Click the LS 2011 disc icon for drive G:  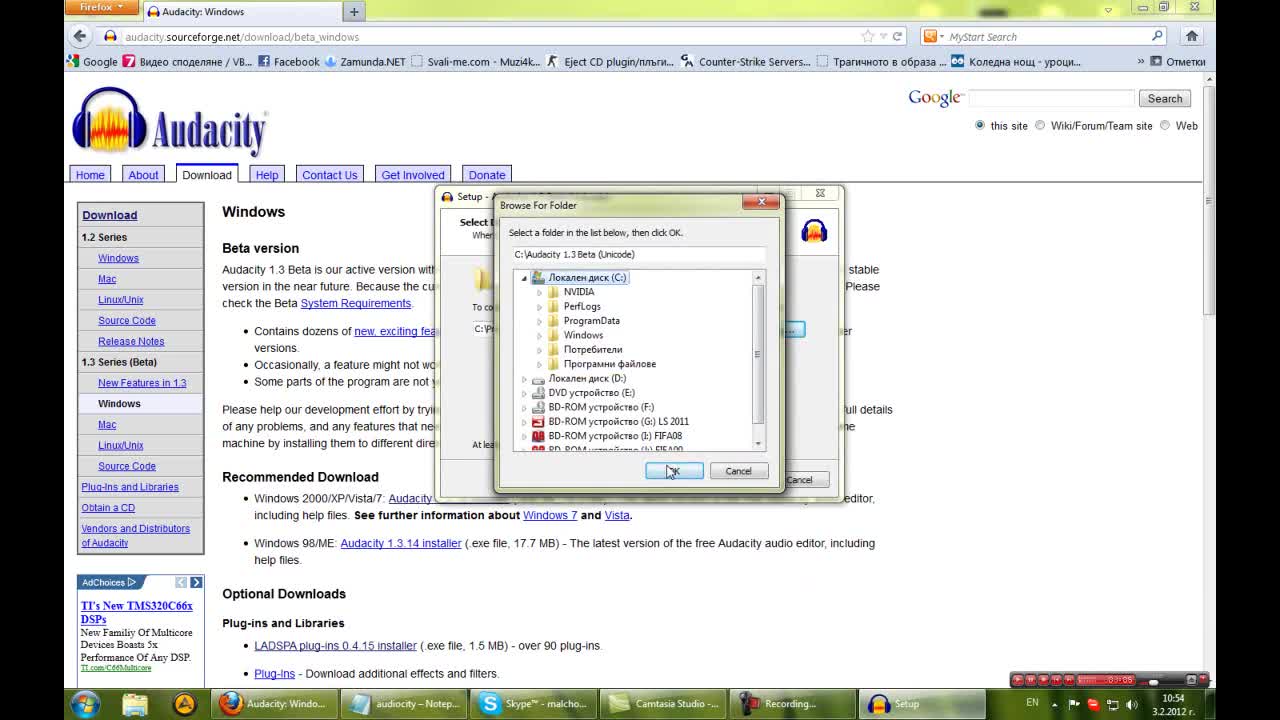point(538,422)
